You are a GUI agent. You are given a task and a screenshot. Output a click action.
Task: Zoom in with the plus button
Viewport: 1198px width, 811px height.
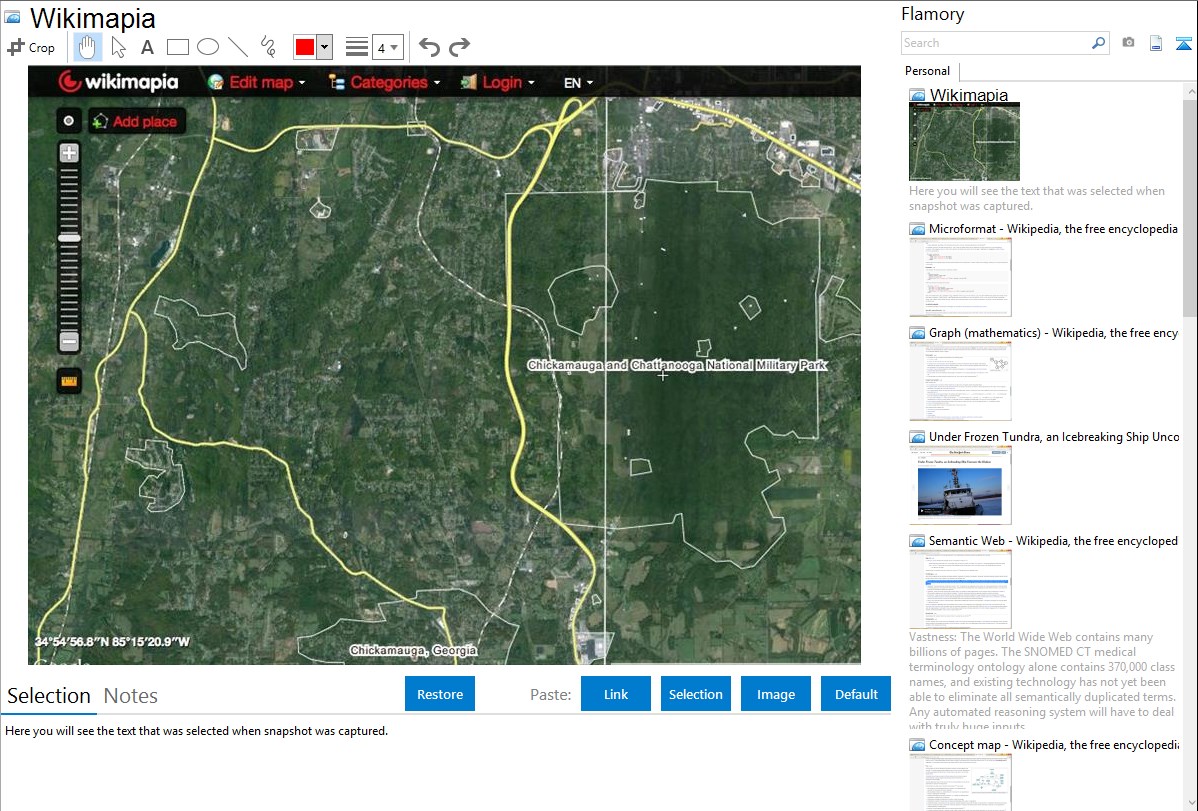[69, 153]
